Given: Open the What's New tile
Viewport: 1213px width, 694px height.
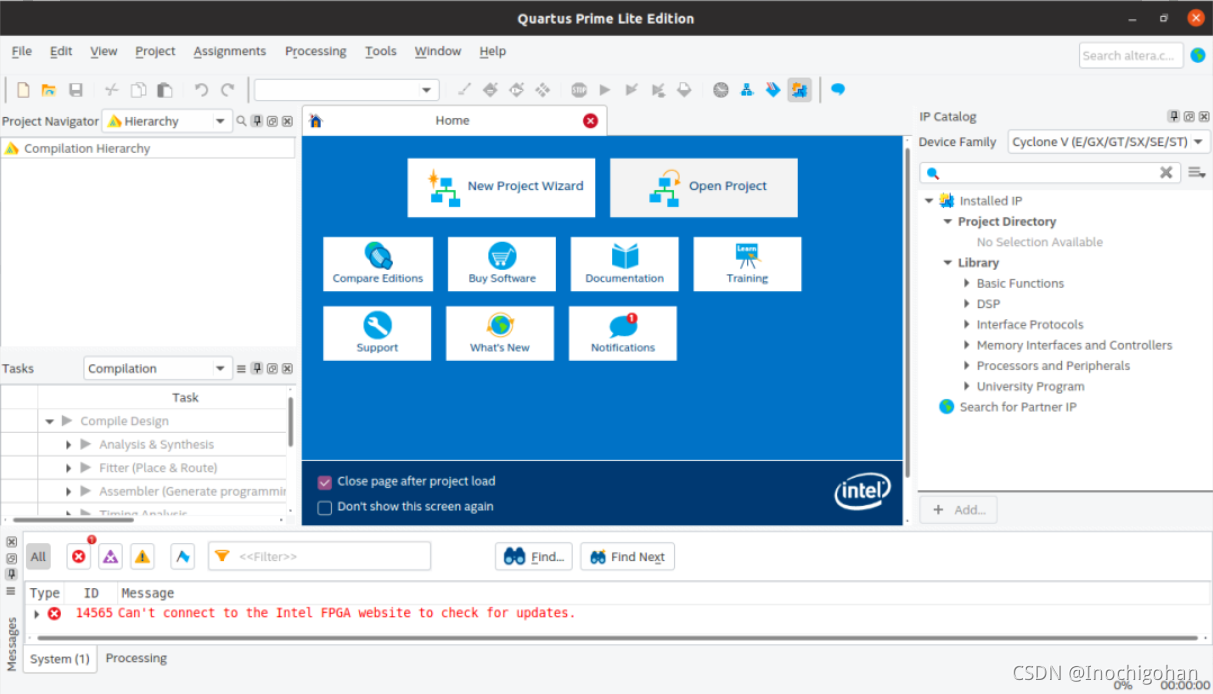Looking at the screenshot, I should pyautogui.click(x=500, y=333).
